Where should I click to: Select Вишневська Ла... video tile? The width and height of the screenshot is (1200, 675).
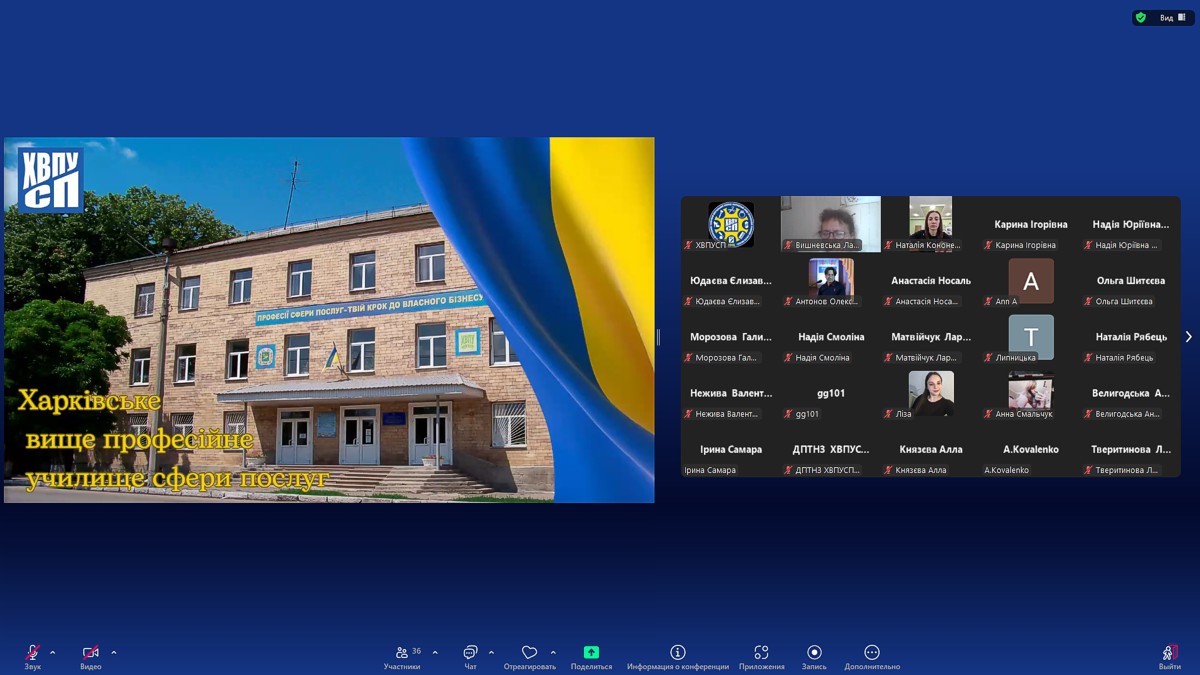point(831,224)
